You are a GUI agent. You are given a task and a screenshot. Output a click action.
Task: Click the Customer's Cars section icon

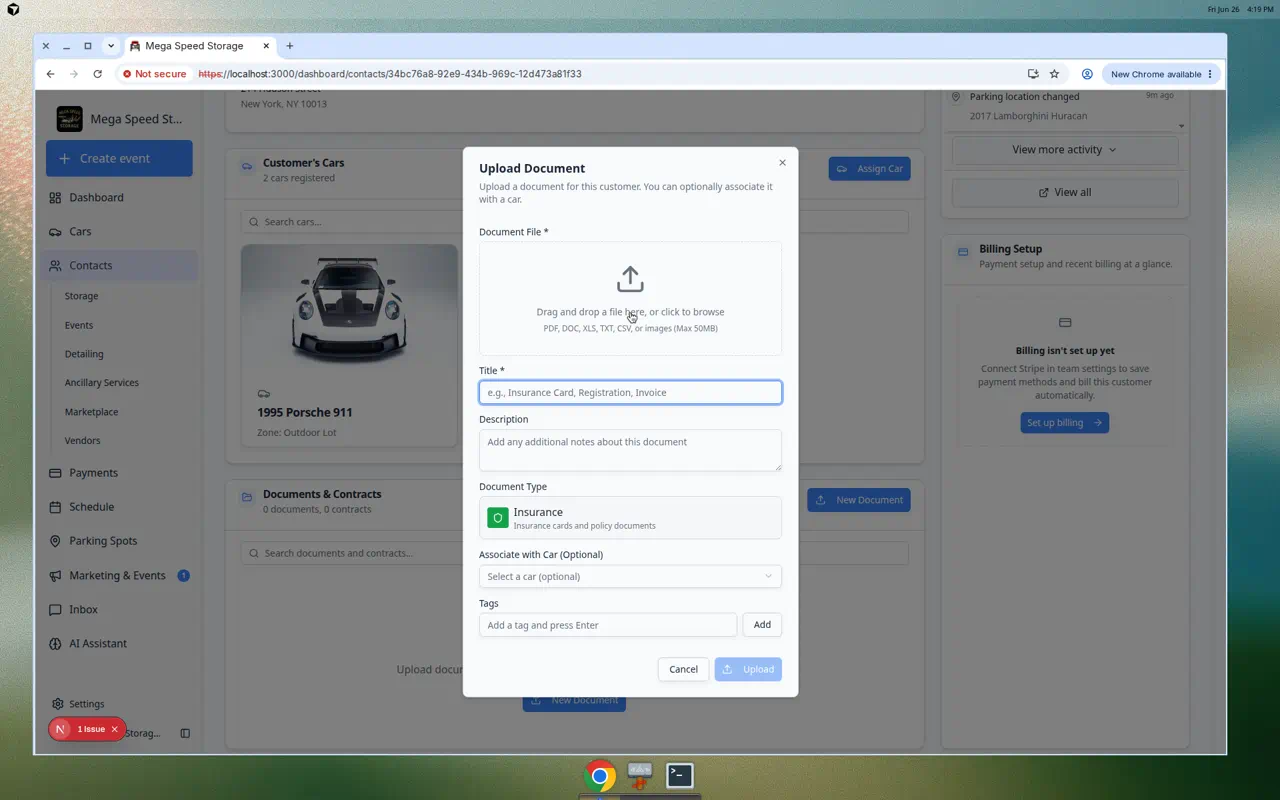[247, 166]
